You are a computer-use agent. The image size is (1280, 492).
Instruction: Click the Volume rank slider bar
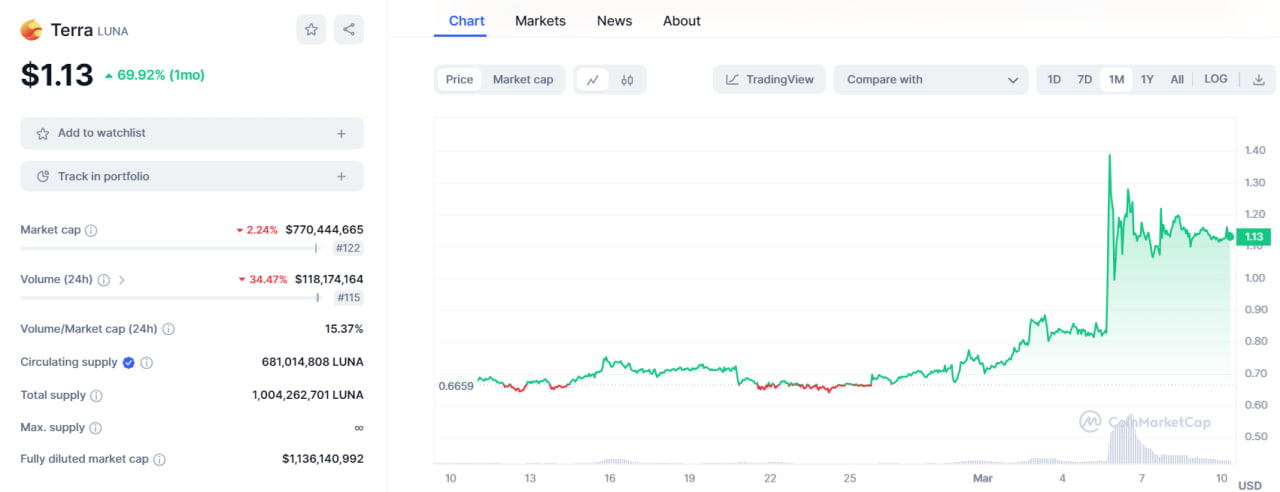pyautogui.click(x=170, y=298)
